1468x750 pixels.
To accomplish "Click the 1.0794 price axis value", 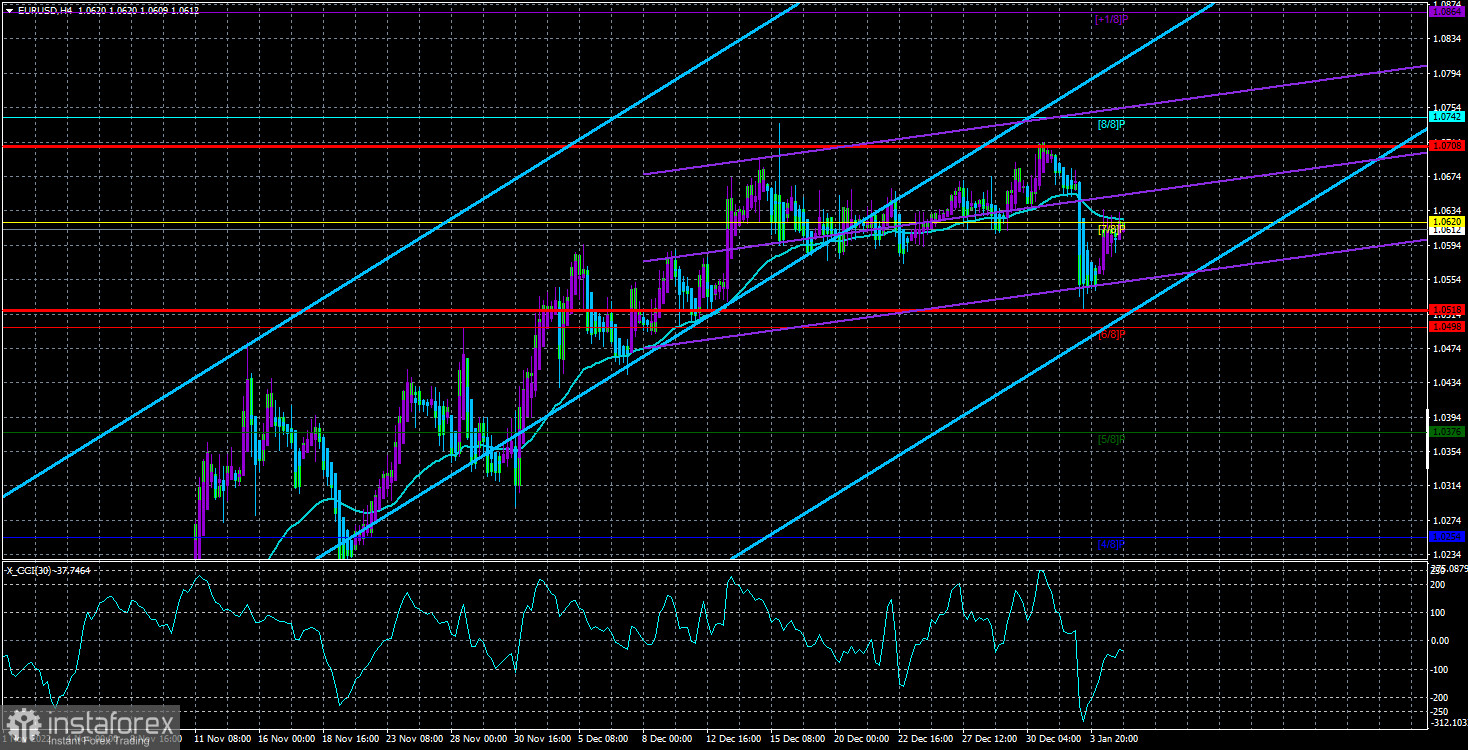I will tap(1447, 74).
